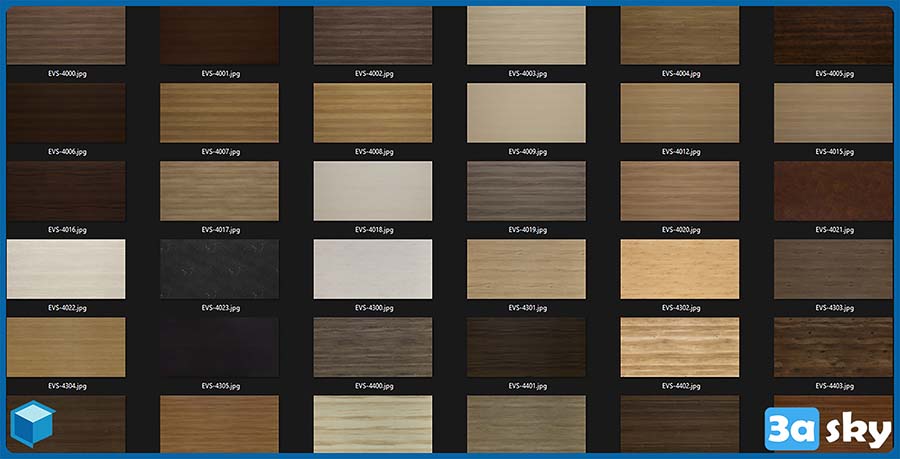Click the EVS-4016.jpg filename label

pyautogui.click(x=67, y=230)
